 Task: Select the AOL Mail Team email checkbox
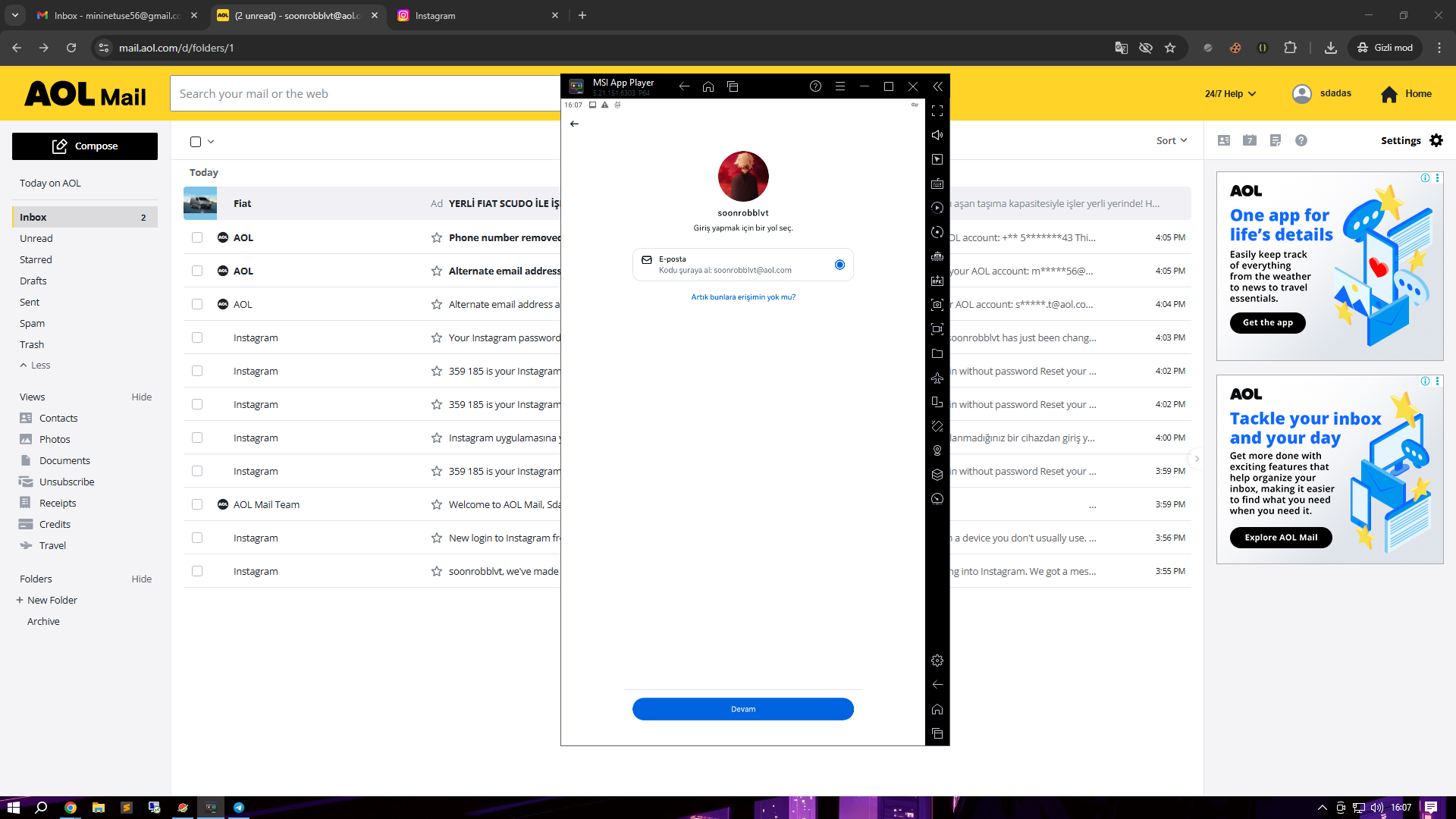[197, 504]
